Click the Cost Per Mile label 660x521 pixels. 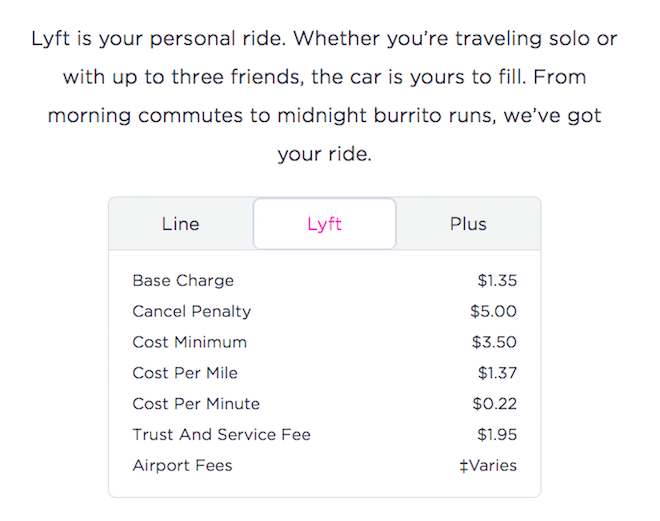[x=185, y=373]
